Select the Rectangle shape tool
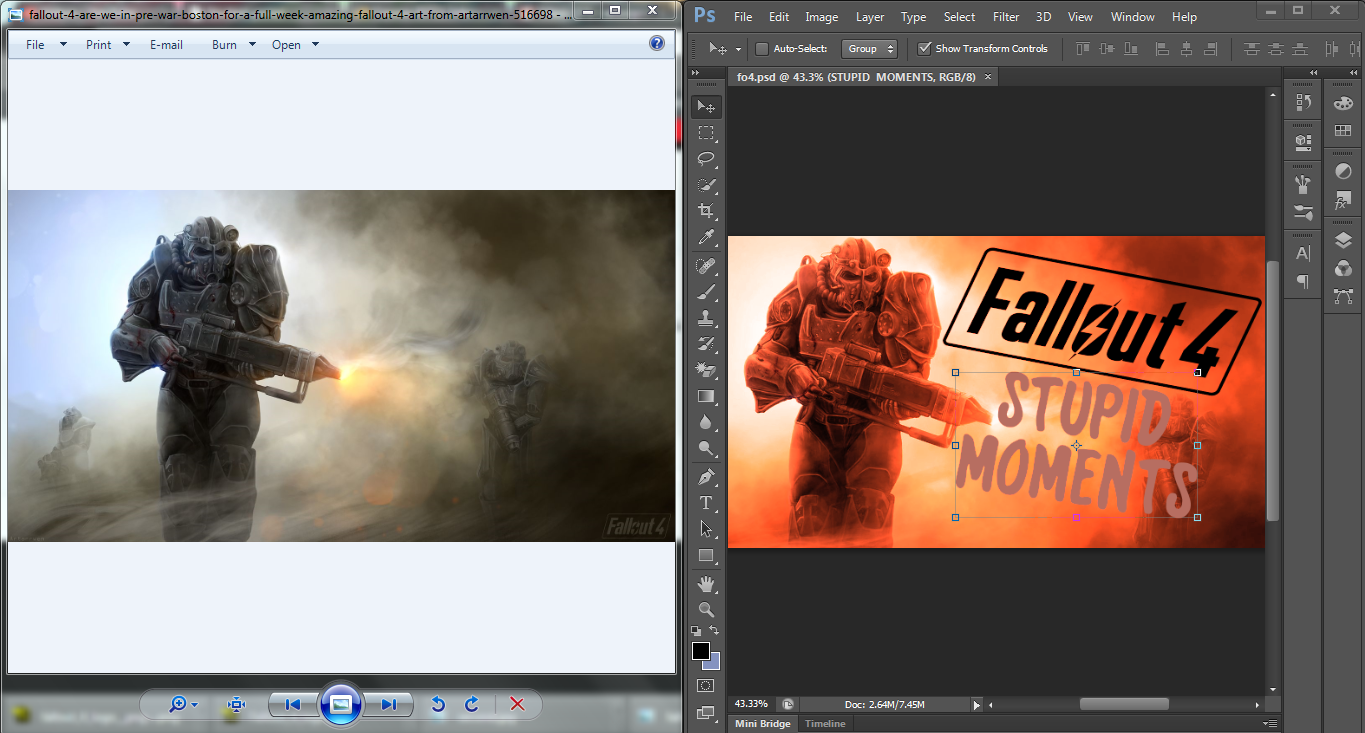Screen dimensions: 1365x733 pyautogui.click(x=706, y=555)
